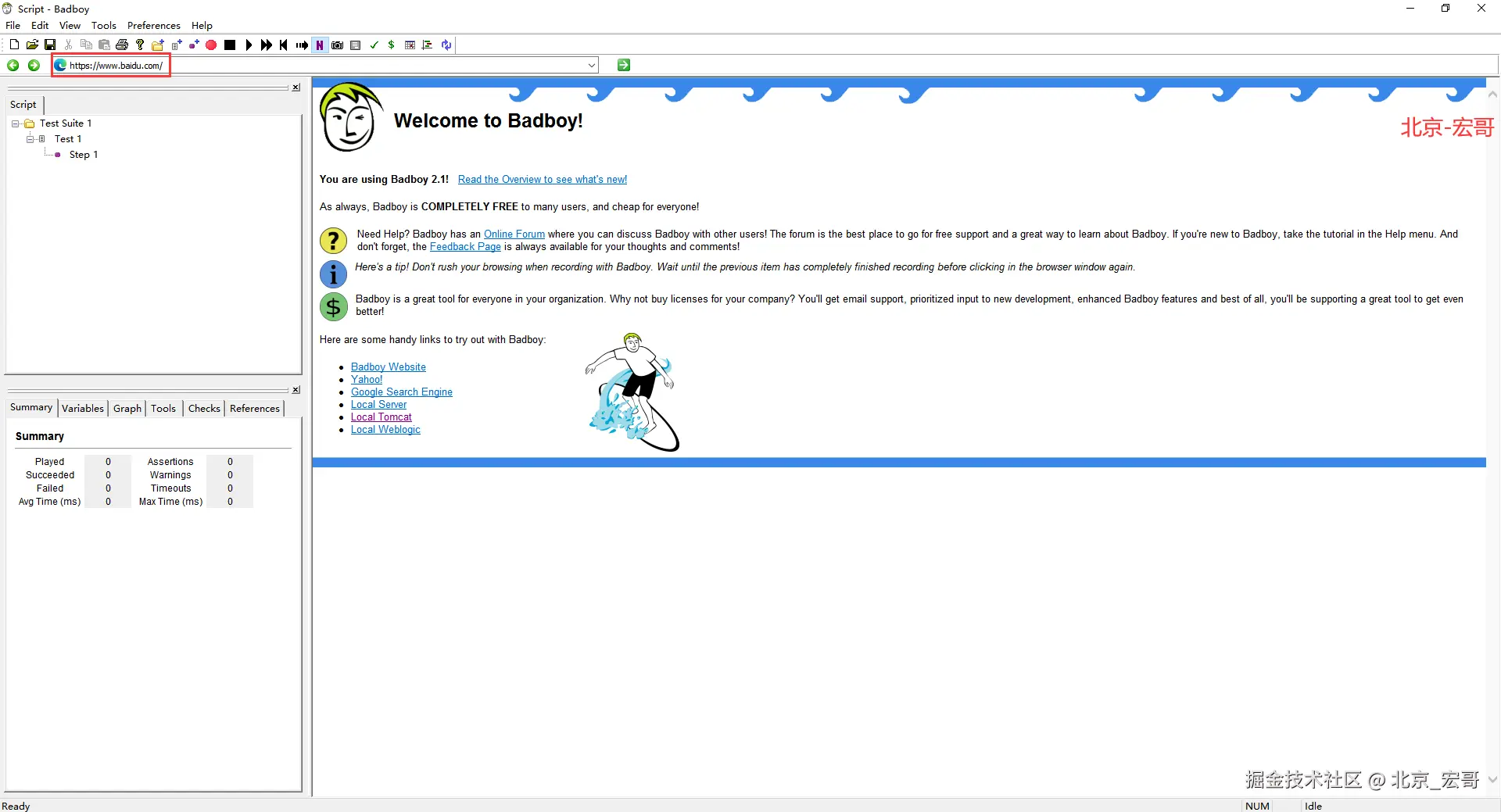Open the Badboy Website link

tap(389, 367)
